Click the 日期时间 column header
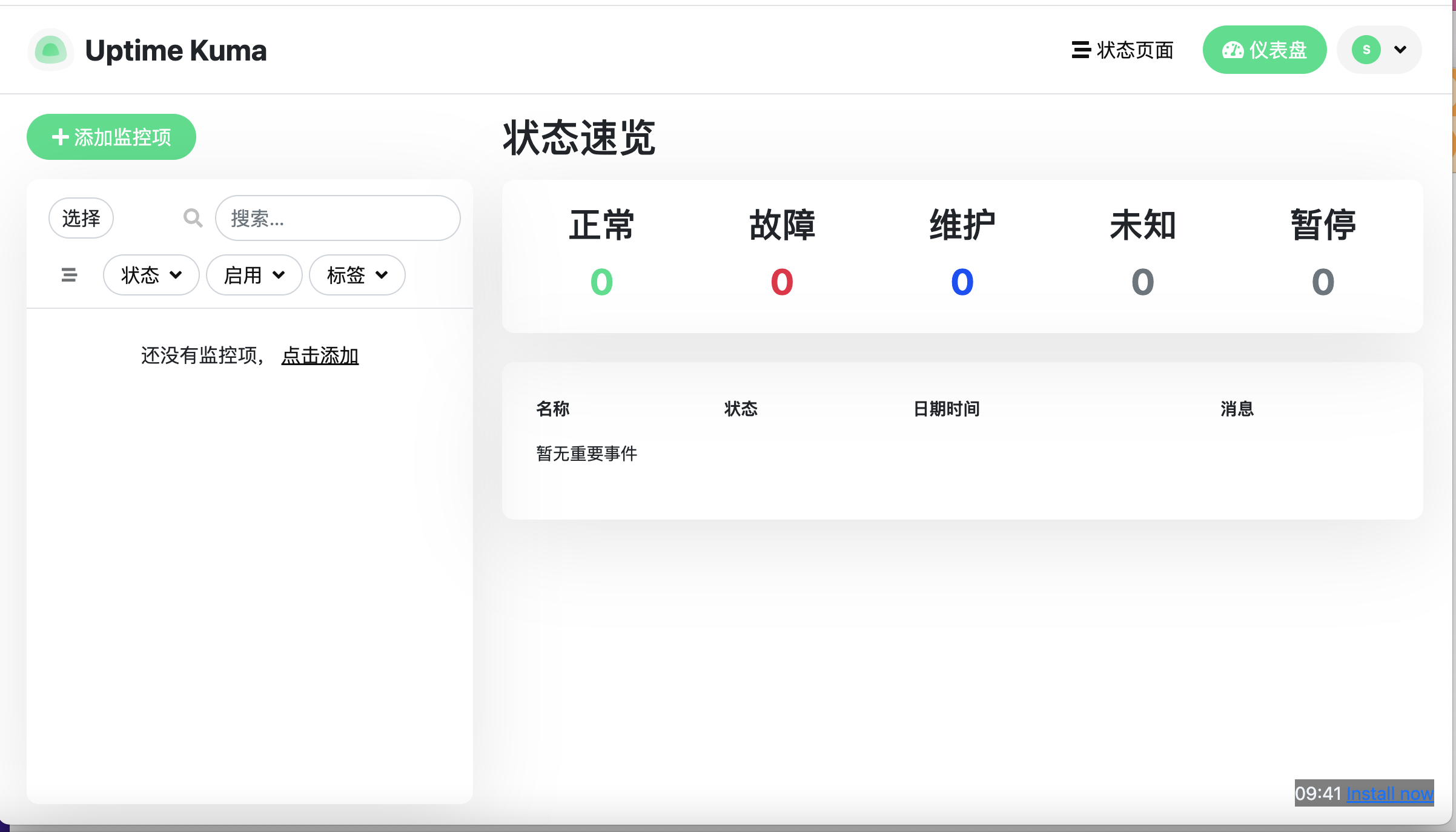Screen dimensions: 1456x832 947,409
